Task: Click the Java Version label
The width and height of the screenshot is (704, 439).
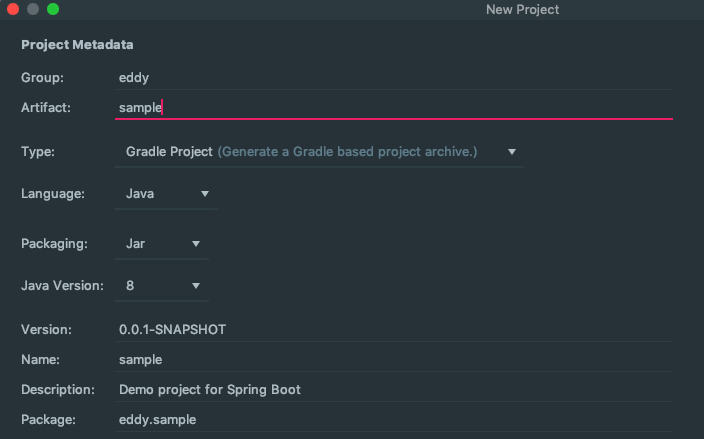Action: pos(62,286)
